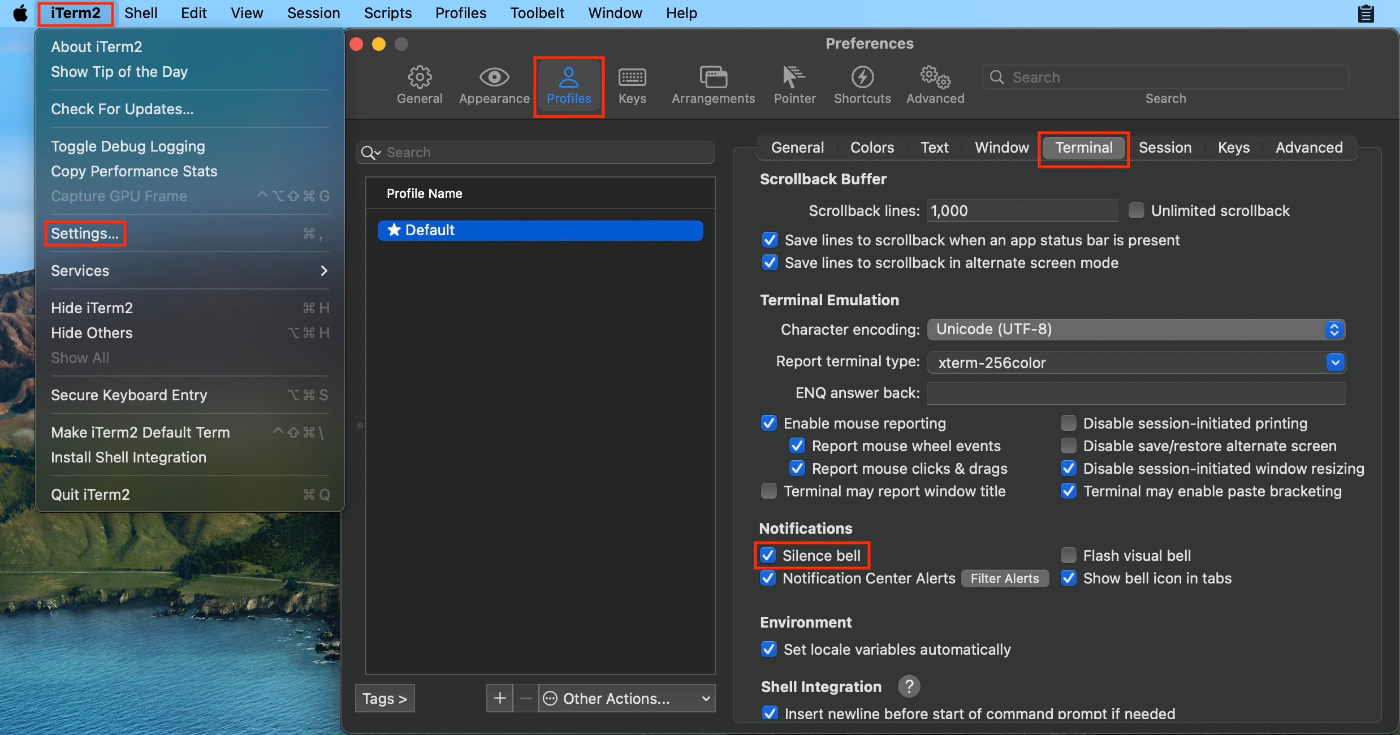Open the Shortcuts preferences pane
The width and height of the screenshot is (1400, 735).
[x=862, y=86]
